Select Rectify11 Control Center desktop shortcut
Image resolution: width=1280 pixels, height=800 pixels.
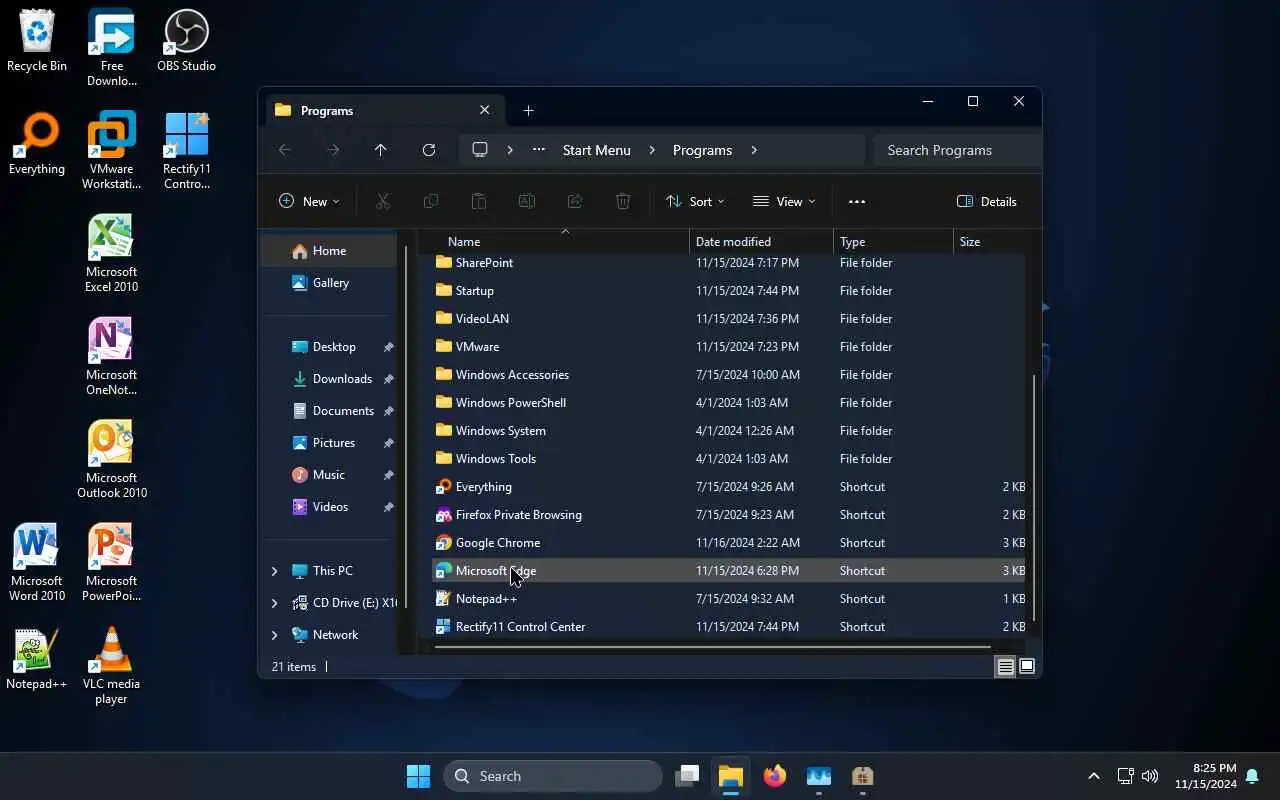(x=186, y=150)
